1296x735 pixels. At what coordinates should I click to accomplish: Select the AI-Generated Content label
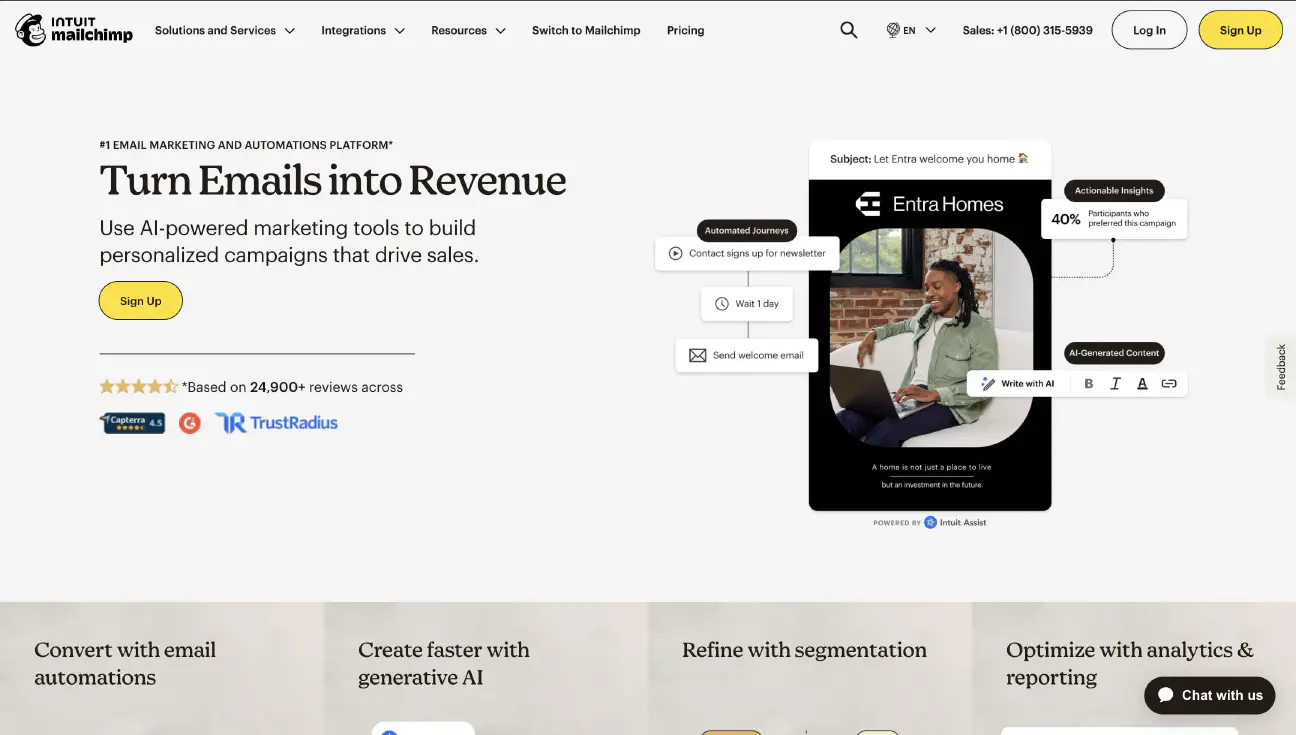pos(1114,353)
